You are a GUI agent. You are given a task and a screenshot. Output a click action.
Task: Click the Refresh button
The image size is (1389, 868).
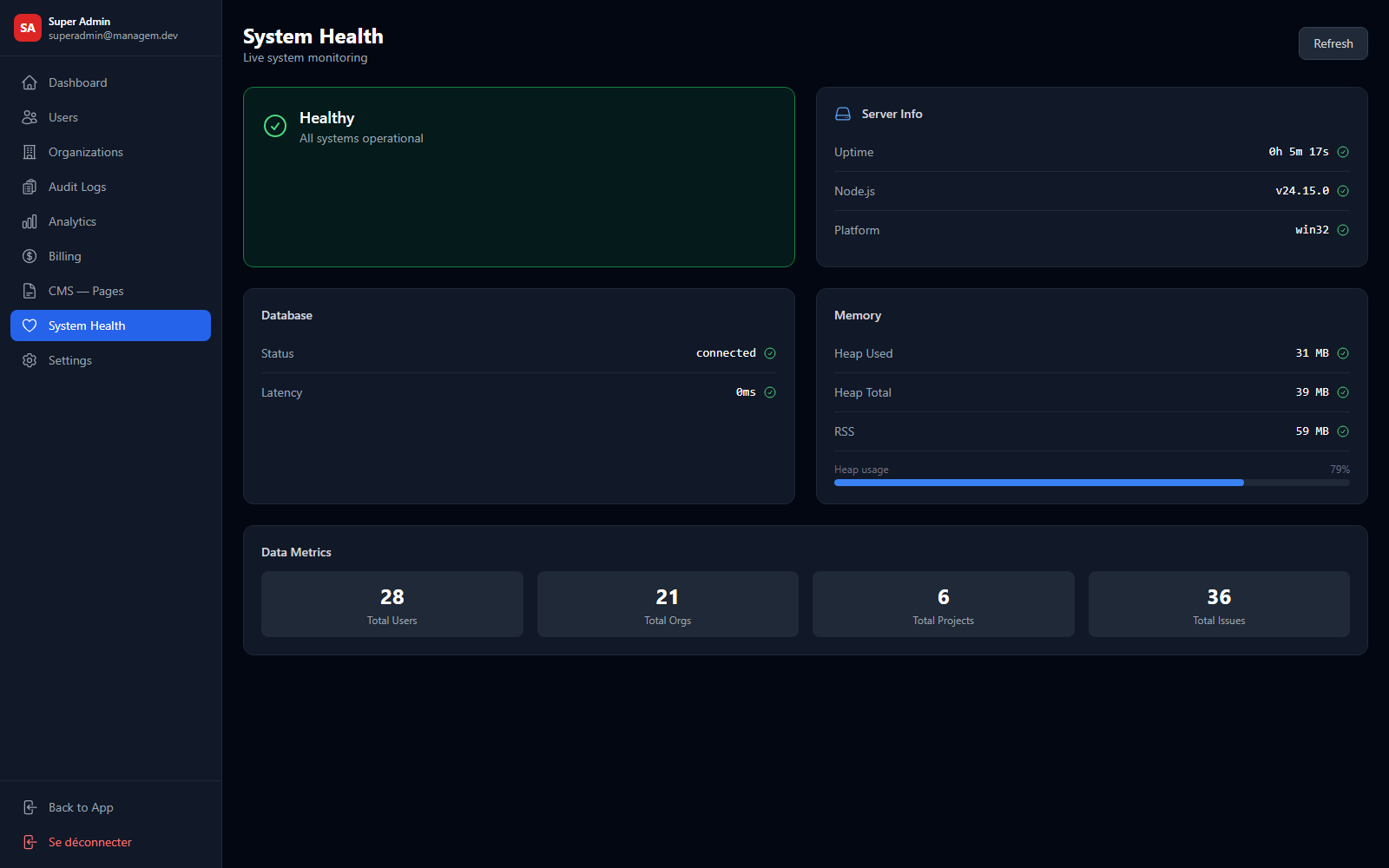[1333, 43]
